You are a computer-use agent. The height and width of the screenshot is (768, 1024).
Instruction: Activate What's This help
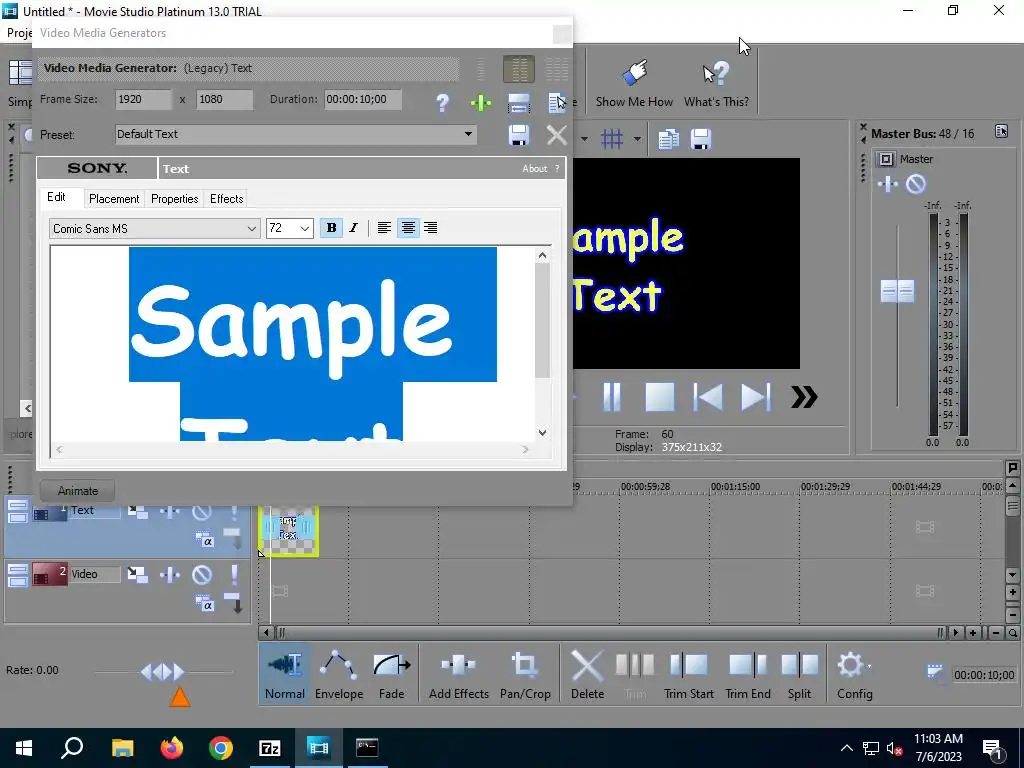[716, 84]
